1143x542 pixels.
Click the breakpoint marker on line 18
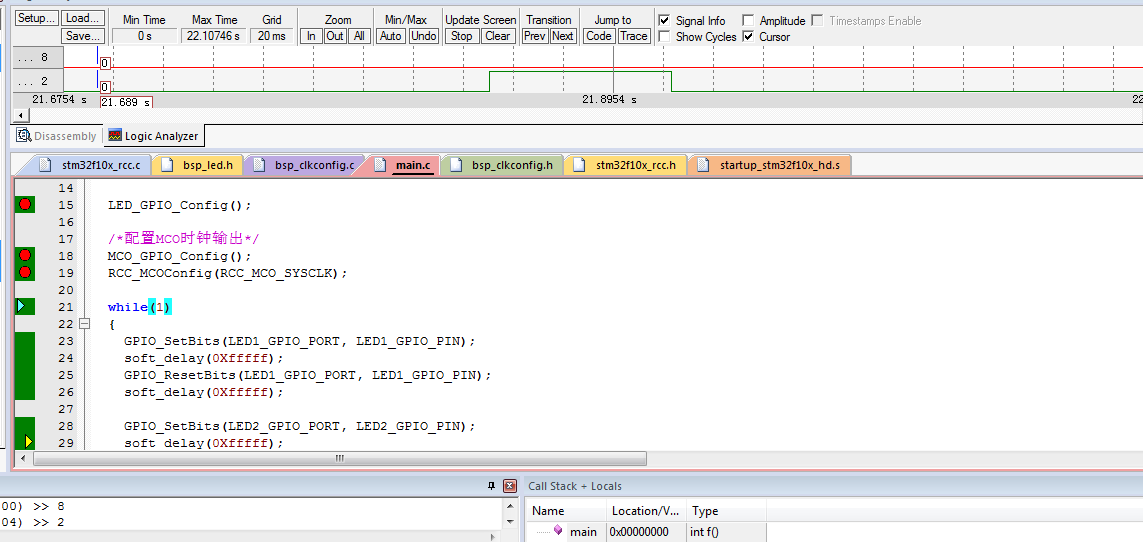25,256
